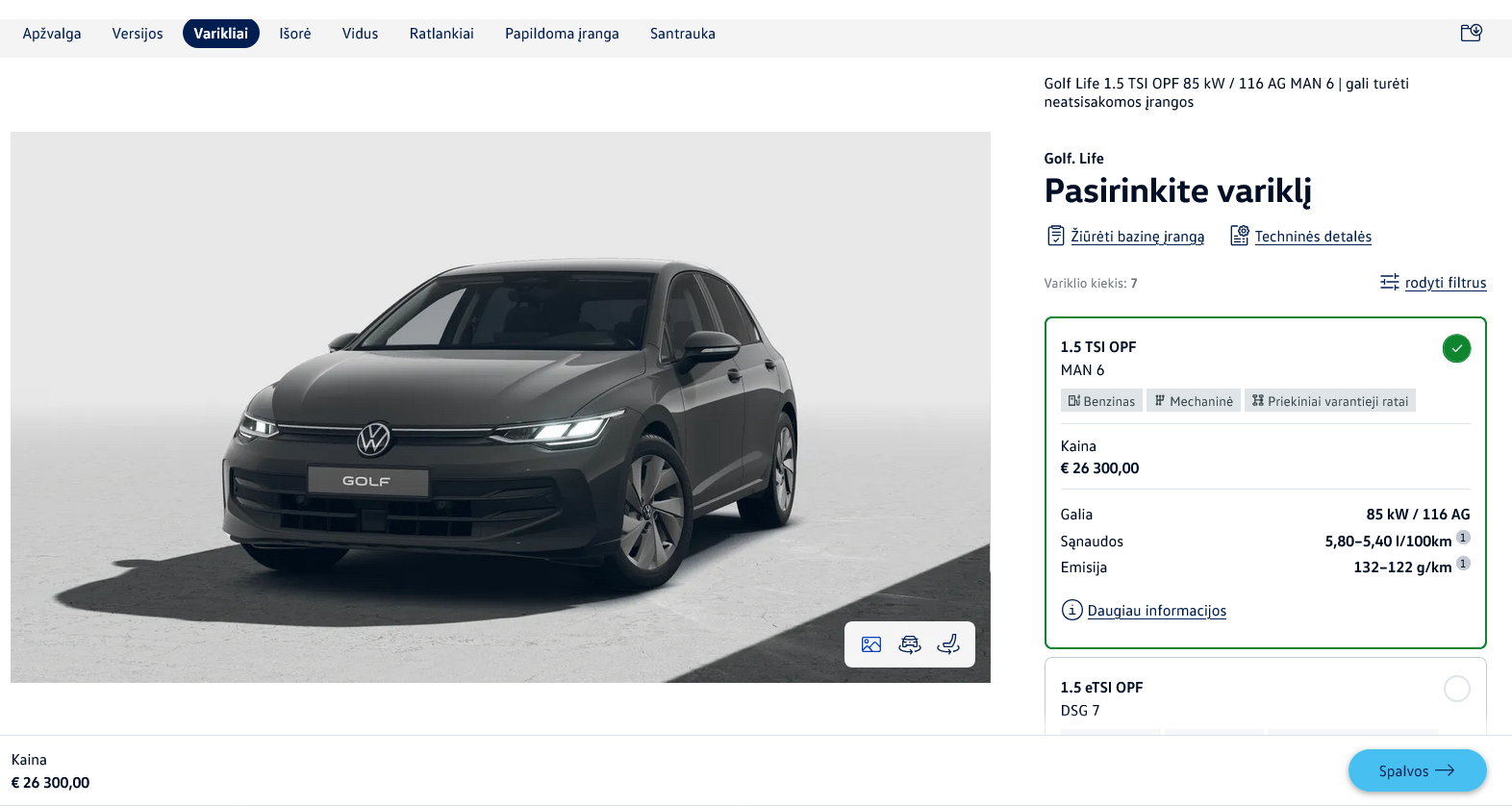
Task: Open the Ratlankiai tab
Action: [x=441, y=34]
